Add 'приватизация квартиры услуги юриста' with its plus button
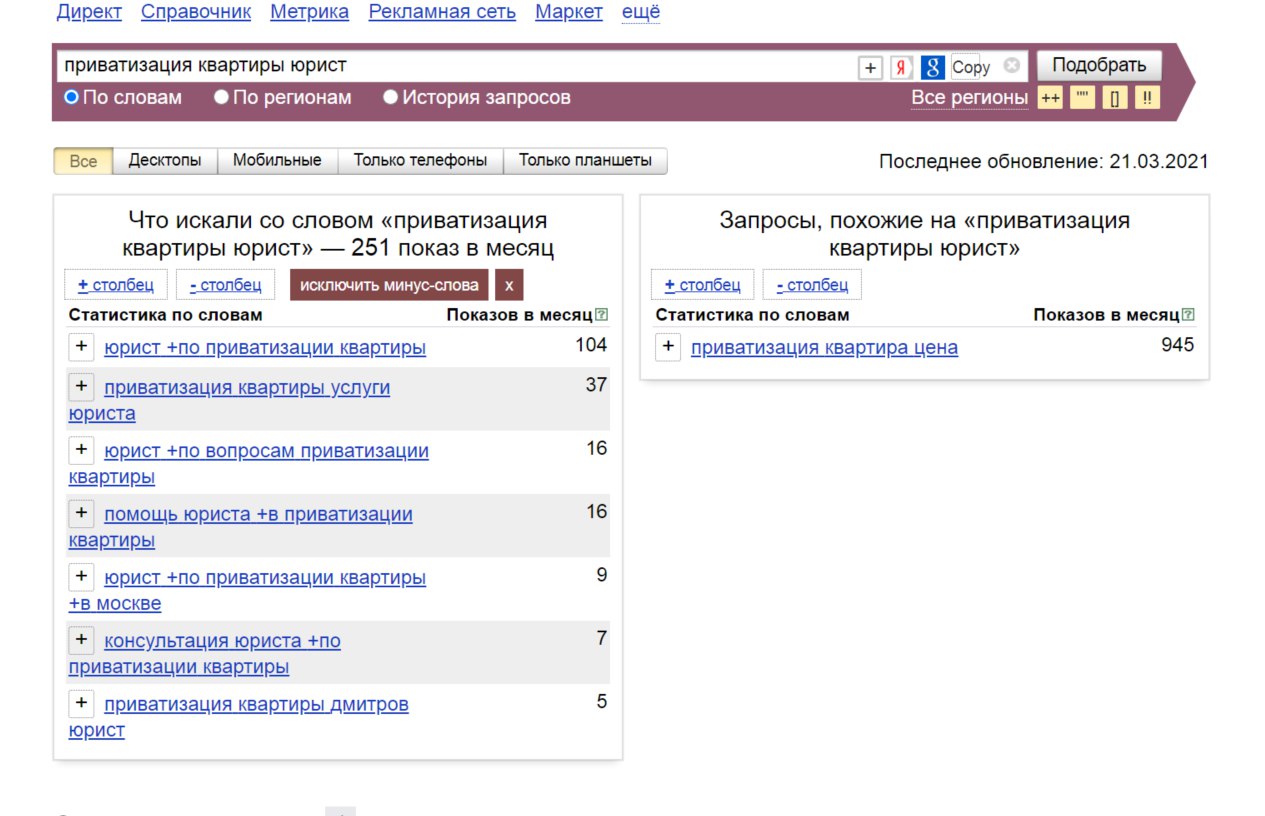 [x=81, y=386]
